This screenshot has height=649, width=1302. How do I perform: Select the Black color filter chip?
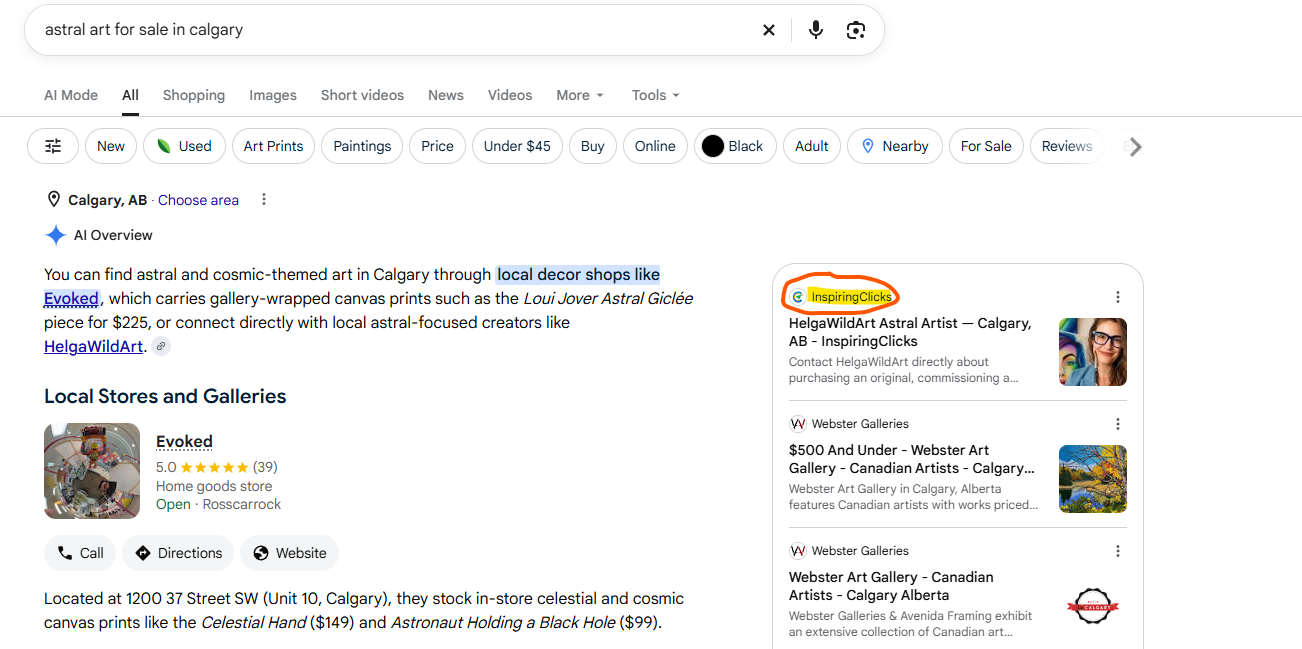[x=735, y=146]
